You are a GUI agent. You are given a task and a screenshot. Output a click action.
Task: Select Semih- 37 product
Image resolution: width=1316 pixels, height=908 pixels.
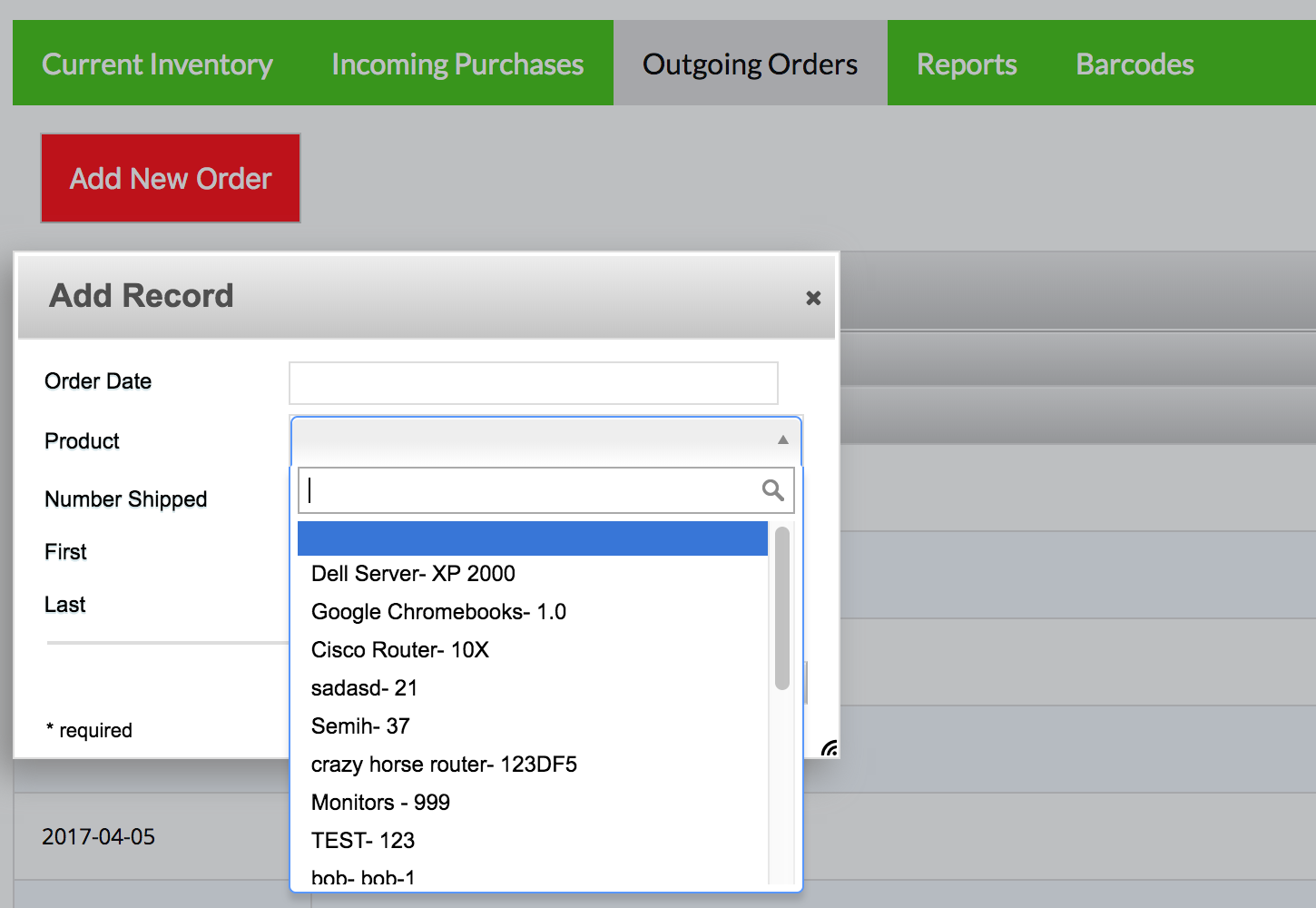pyautogui.click(x=533, y=726)
